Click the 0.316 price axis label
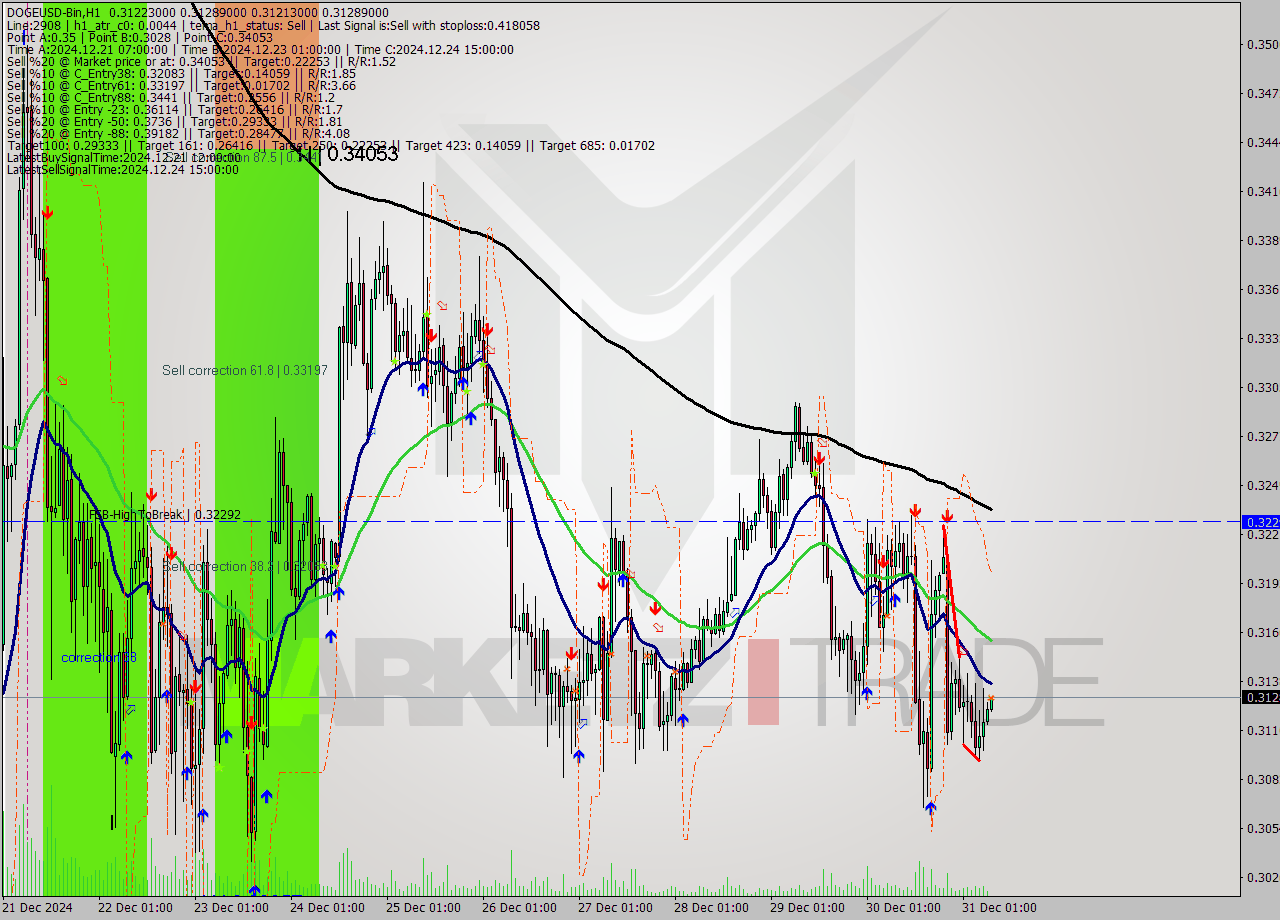Viewport: 1280px width, 920px height. (1262, 632)
